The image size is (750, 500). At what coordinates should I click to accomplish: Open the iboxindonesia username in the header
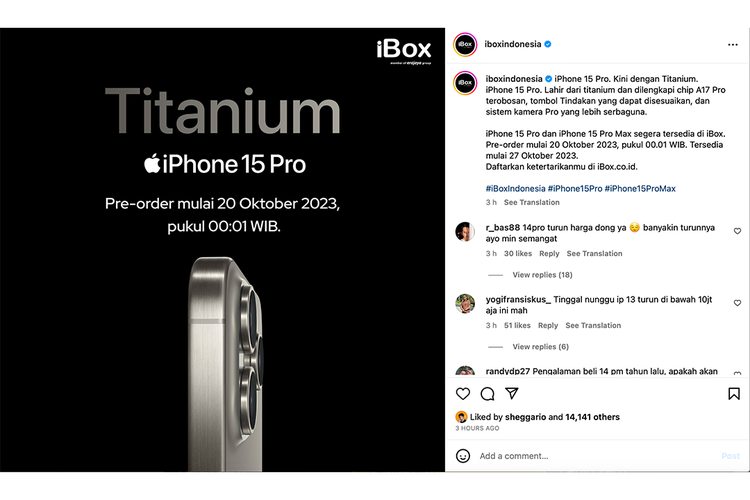(x=512, y=44)
